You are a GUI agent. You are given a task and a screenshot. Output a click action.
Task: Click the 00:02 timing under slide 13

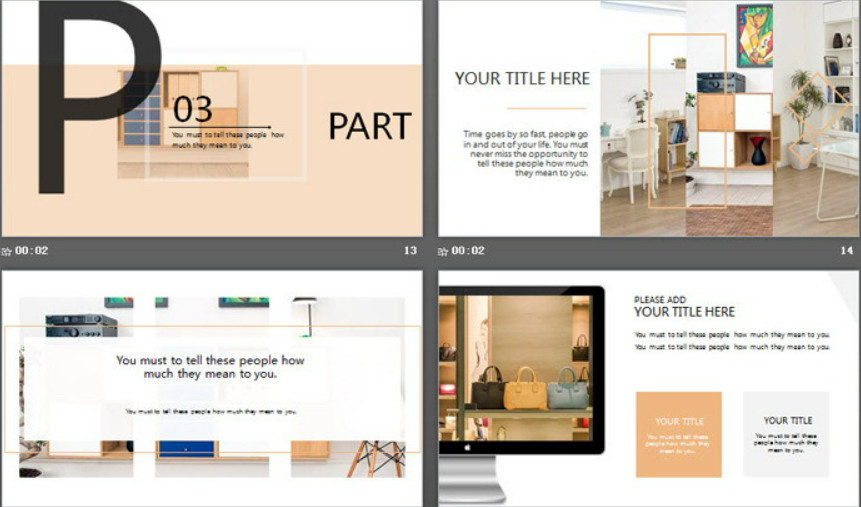point(32,251)
